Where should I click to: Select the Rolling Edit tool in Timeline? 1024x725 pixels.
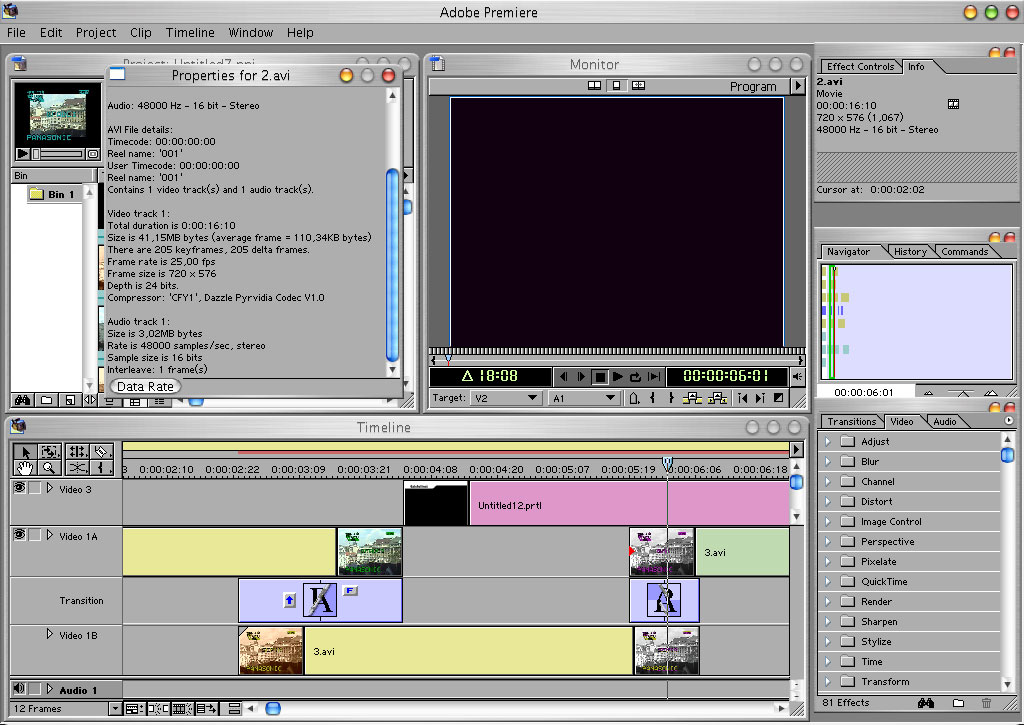(77, 451)
